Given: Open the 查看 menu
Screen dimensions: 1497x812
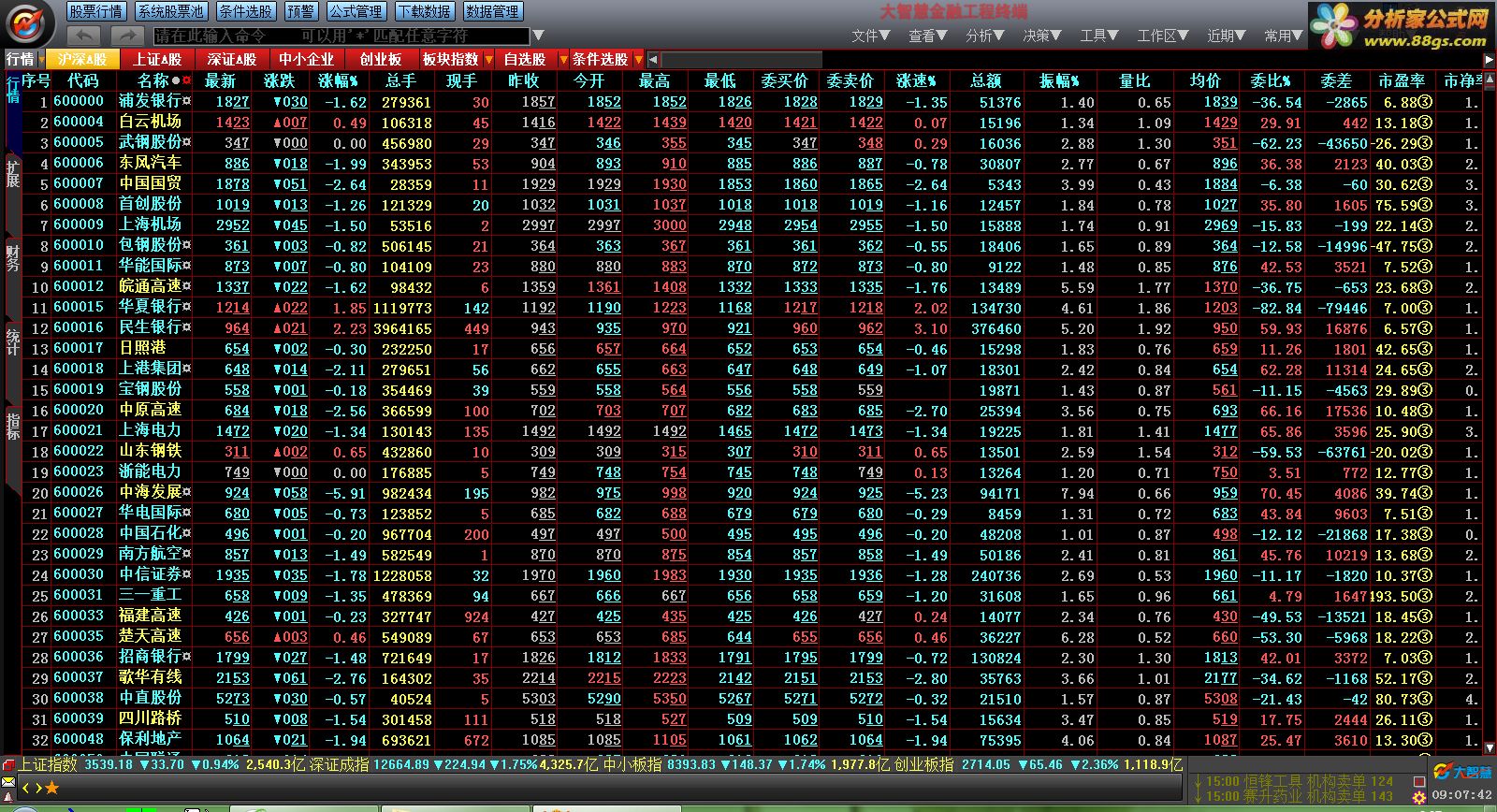Looking at the screenshot, I should coord(927,36).
